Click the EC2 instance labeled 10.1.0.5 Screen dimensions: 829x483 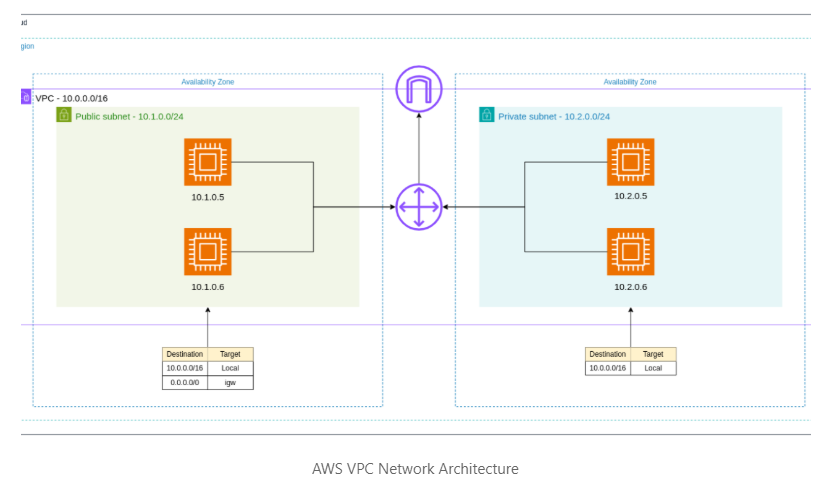click(x=208, y=162)
